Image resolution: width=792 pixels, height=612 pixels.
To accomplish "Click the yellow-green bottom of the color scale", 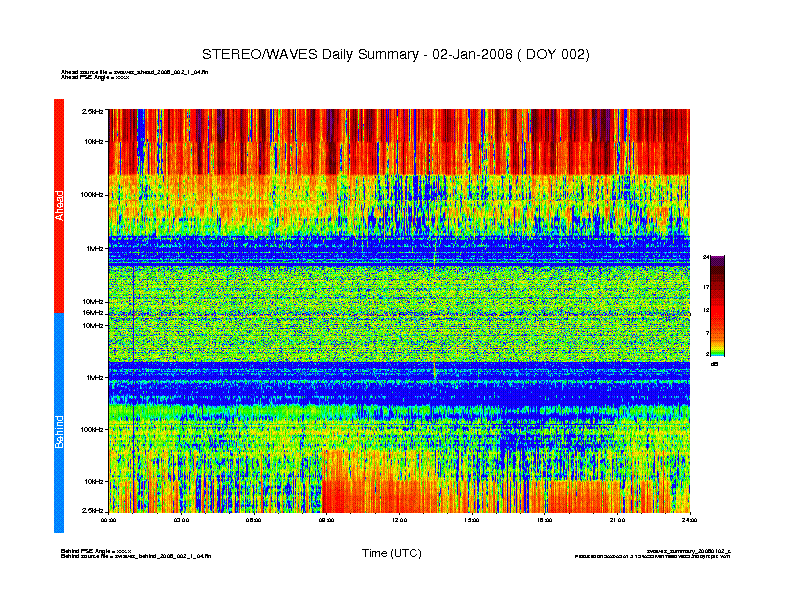I will pyautogui.click(x=717, y=352).
